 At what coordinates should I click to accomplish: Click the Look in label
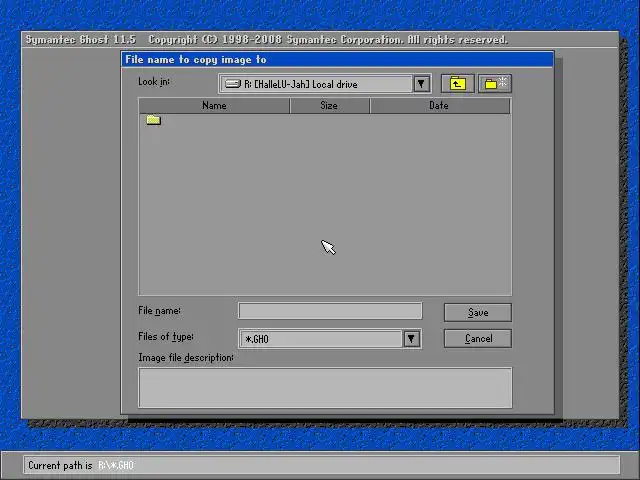[154, 82]
